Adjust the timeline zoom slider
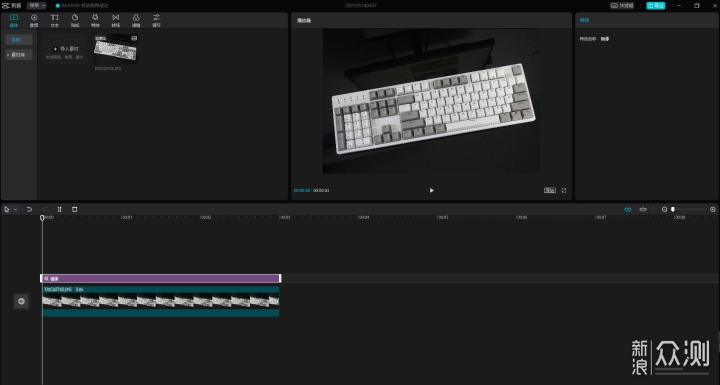This screenshot has width=720, height=385. coord(689,209)
